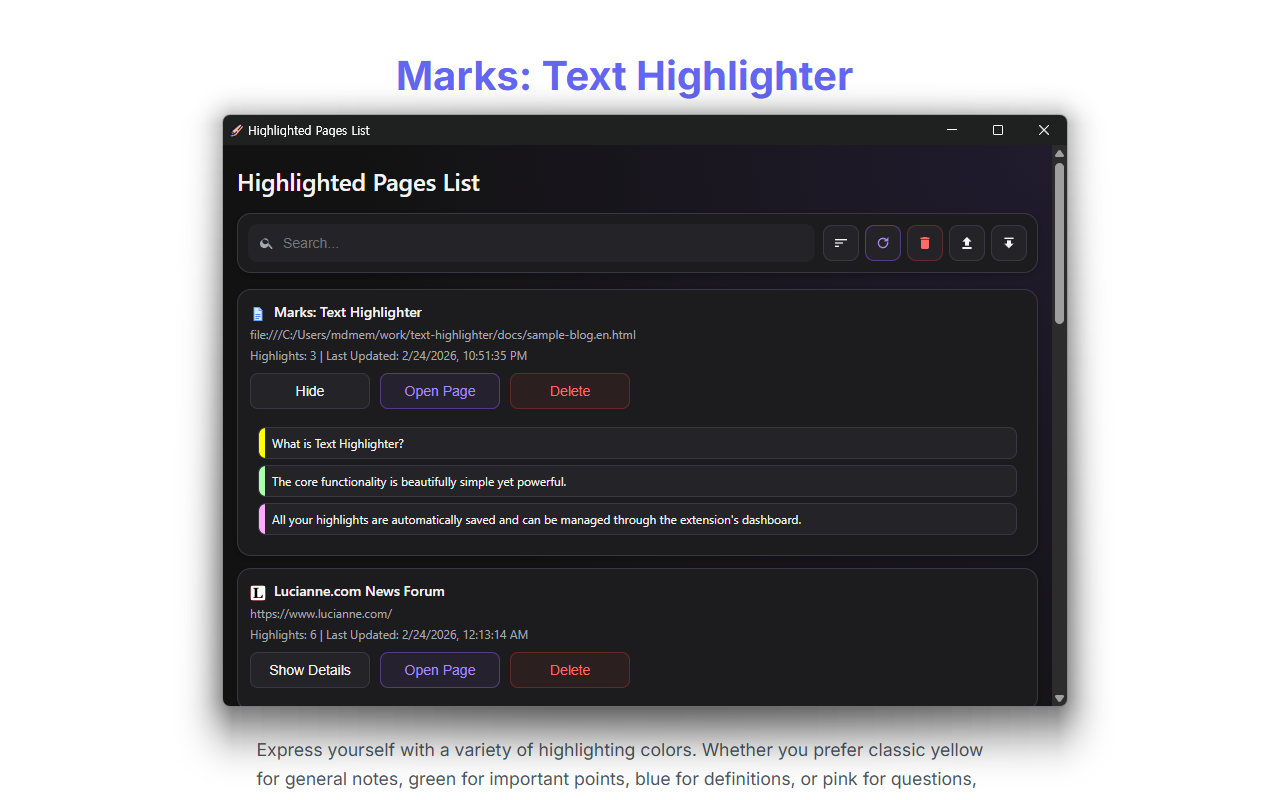Open Page for Marks: Text Highlighter
The image size is (1280, 800).
click(440, 391)
